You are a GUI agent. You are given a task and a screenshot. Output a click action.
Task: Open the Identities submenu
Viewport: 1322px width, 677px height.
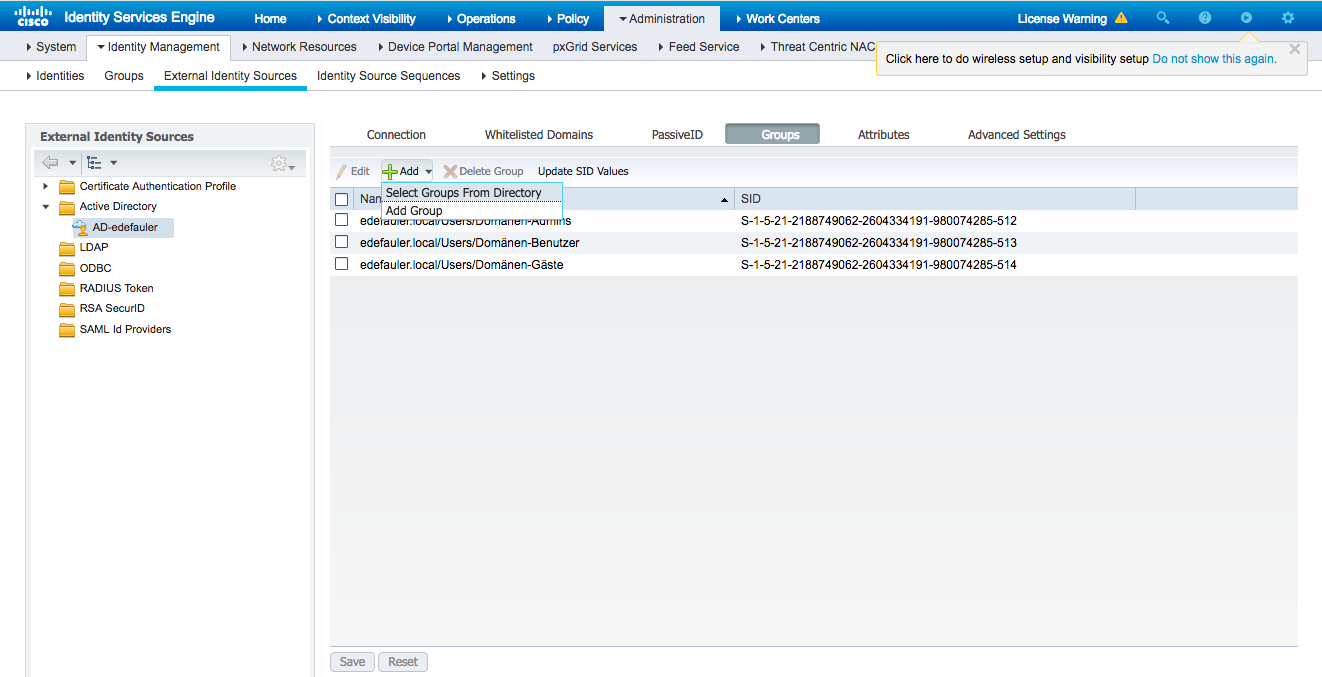click(55, 75)
